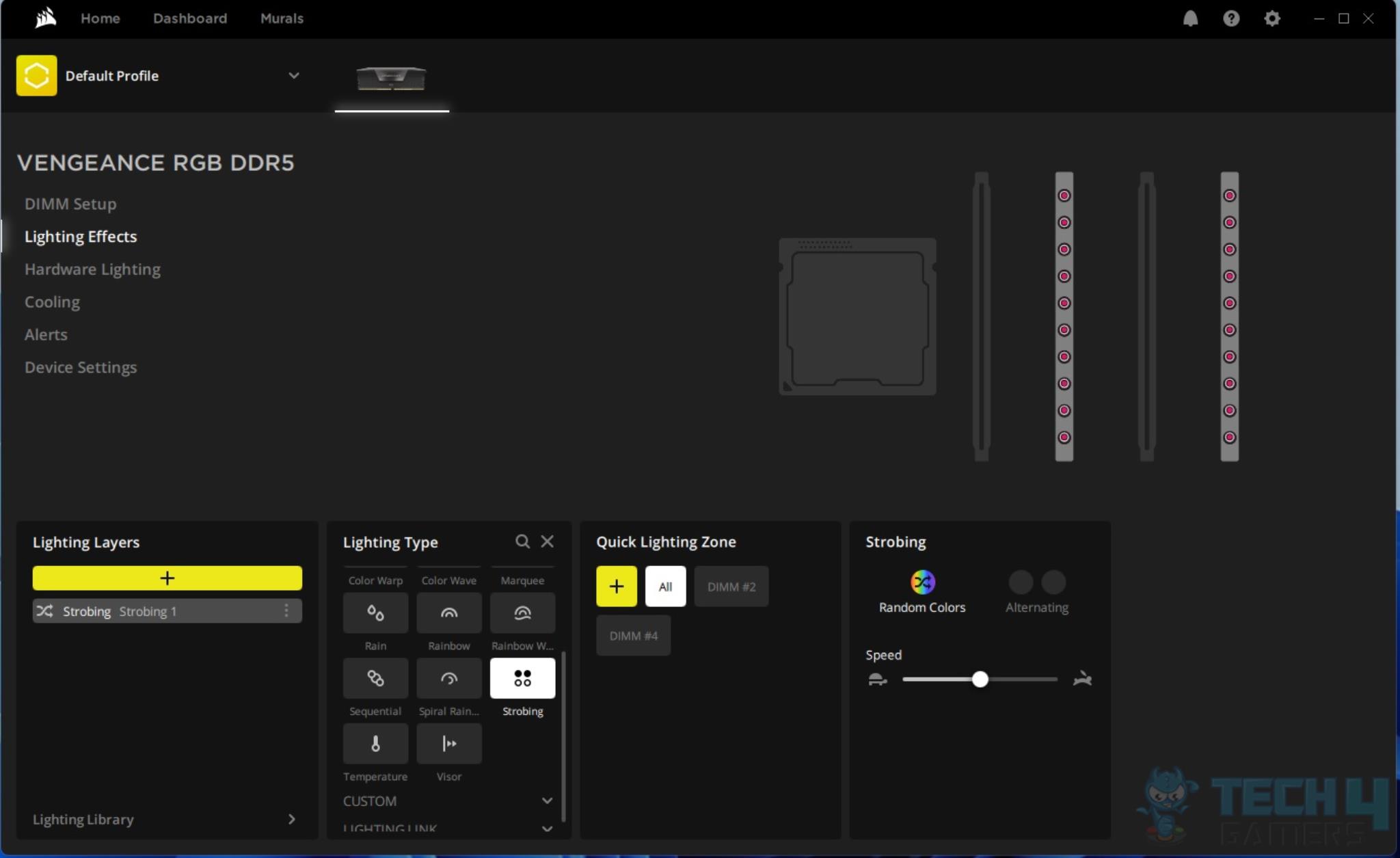Screen dimensions: 1400x858
Task: Select the Color Wave effect label
Action: [449, 580]
